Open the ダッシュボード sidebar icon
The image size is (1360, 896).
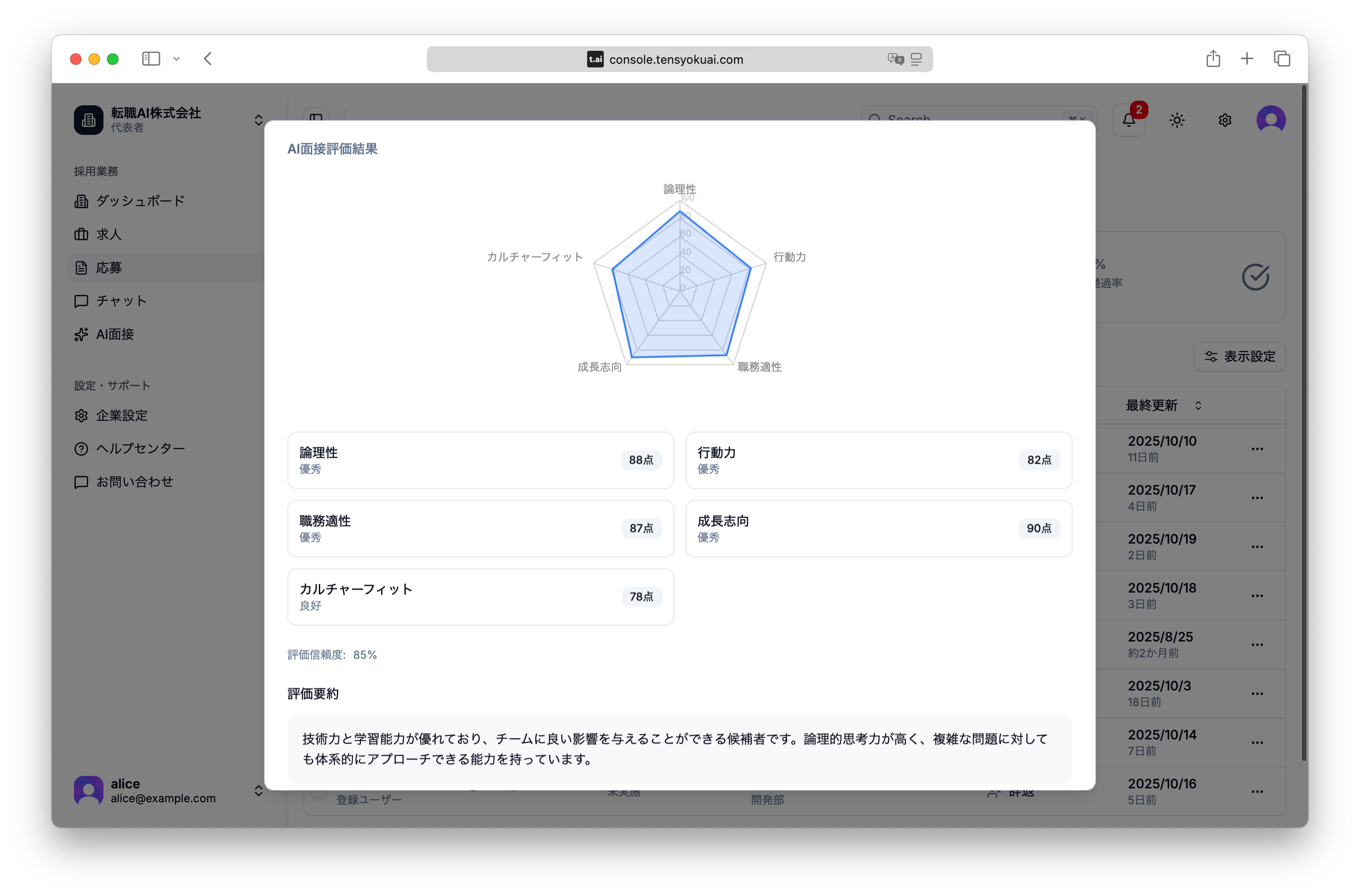pyautogui.click(x=82, y=201)
